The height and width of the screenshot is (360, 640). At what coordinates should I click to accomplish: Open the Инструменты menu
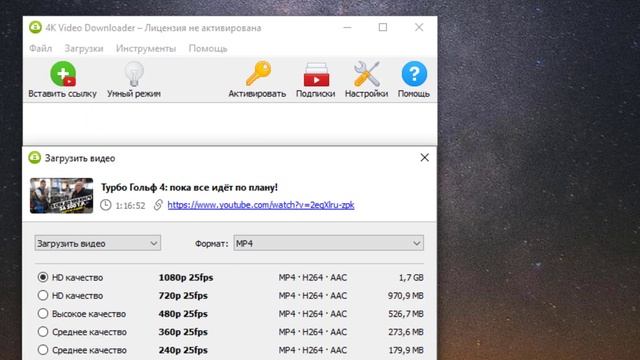click(146, 49)
